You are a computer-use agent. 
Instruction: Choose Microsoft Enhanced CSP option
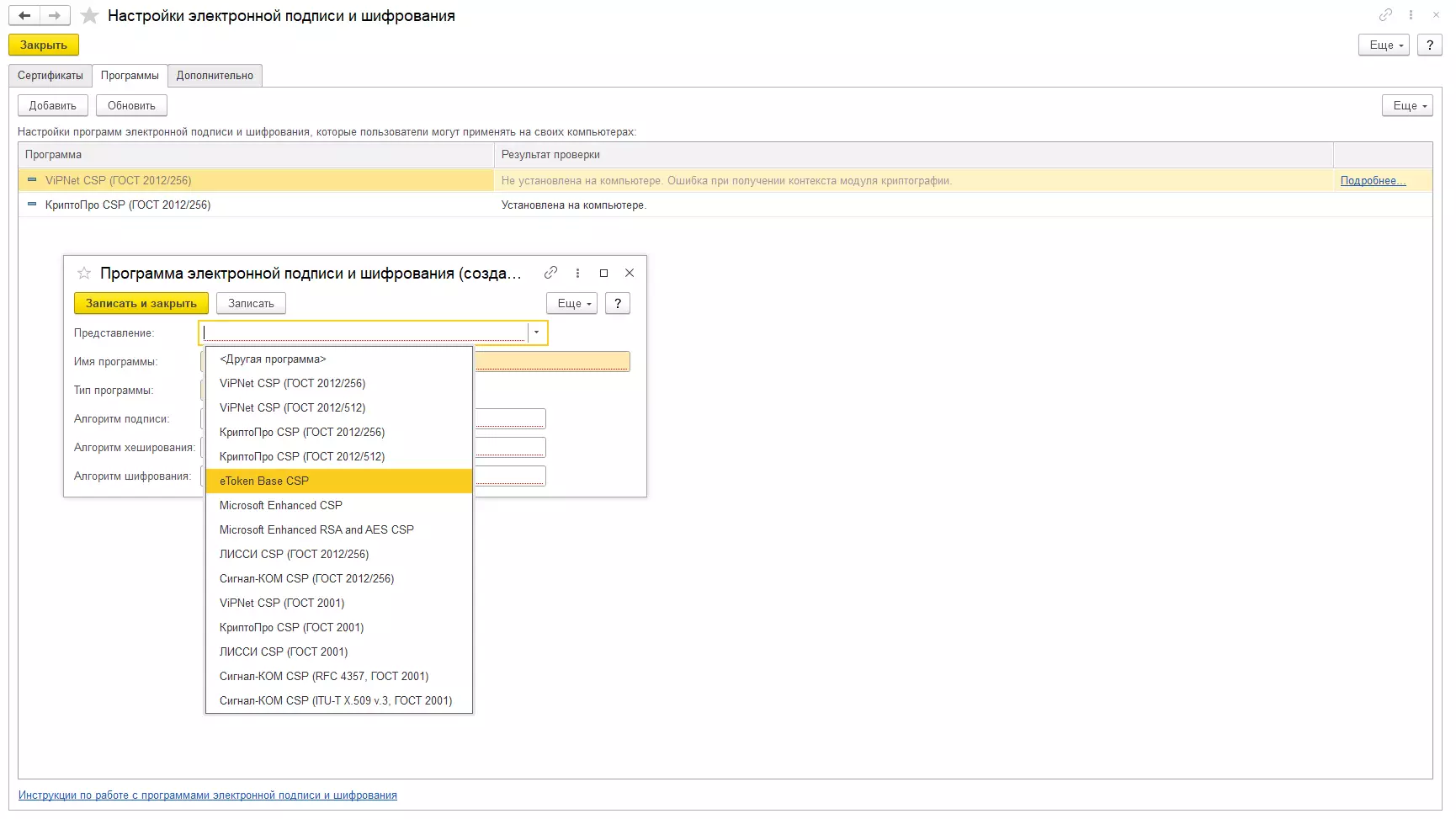click(339, 506)
